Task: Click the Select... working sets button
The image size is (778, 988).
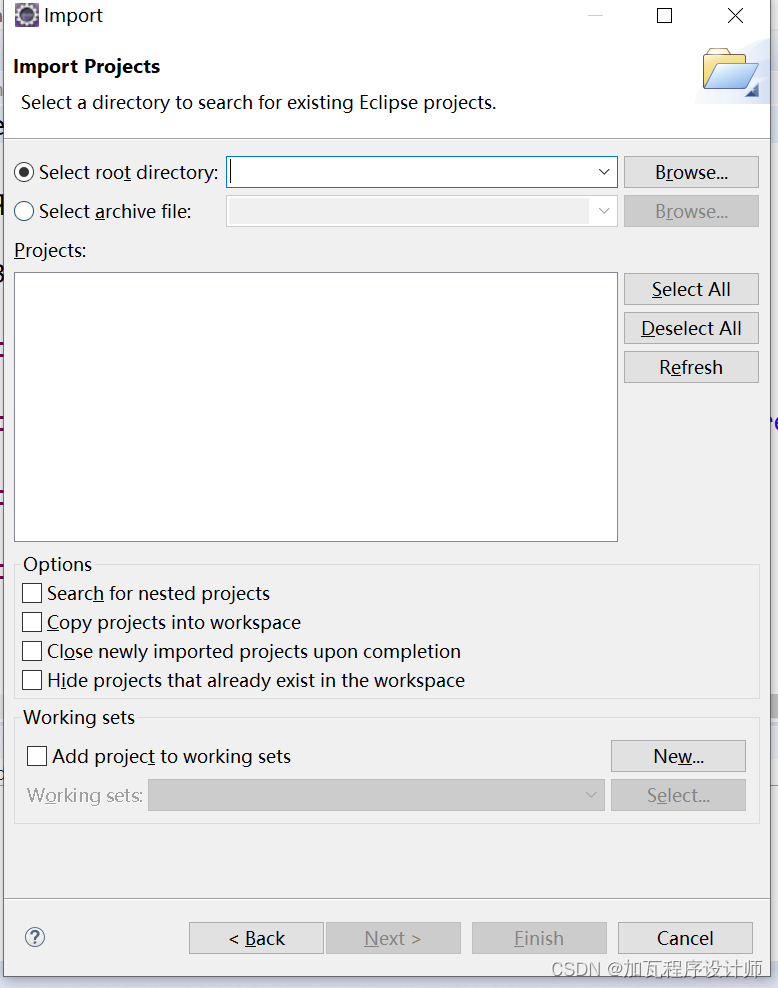Action: [x=678, y=795]
